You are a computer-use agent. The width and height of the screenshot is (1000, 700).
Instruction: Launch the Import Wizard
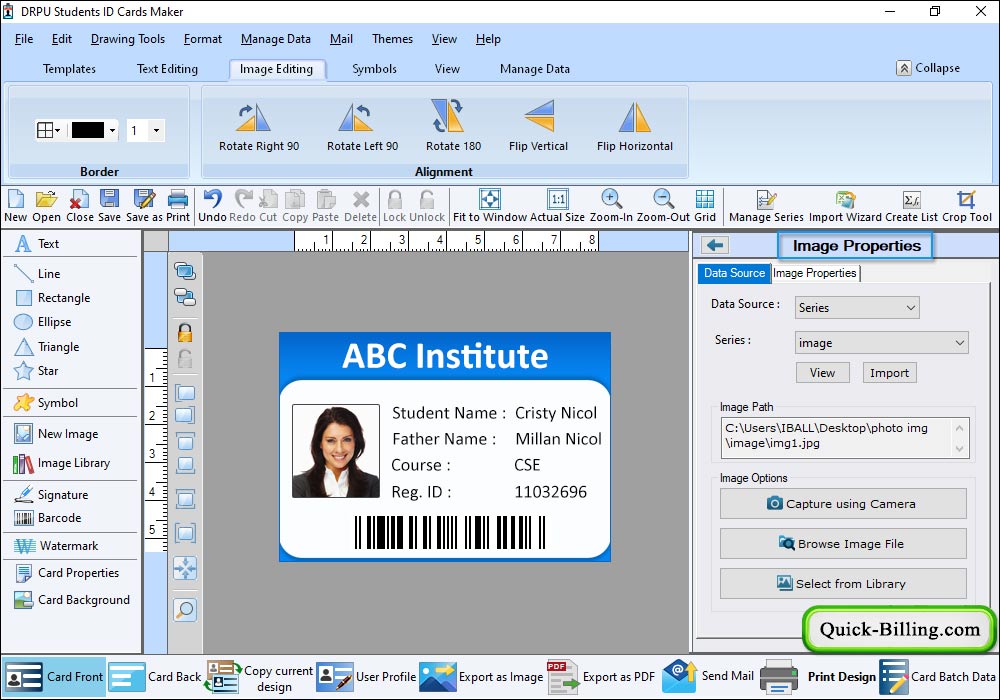tap(845, 206)
